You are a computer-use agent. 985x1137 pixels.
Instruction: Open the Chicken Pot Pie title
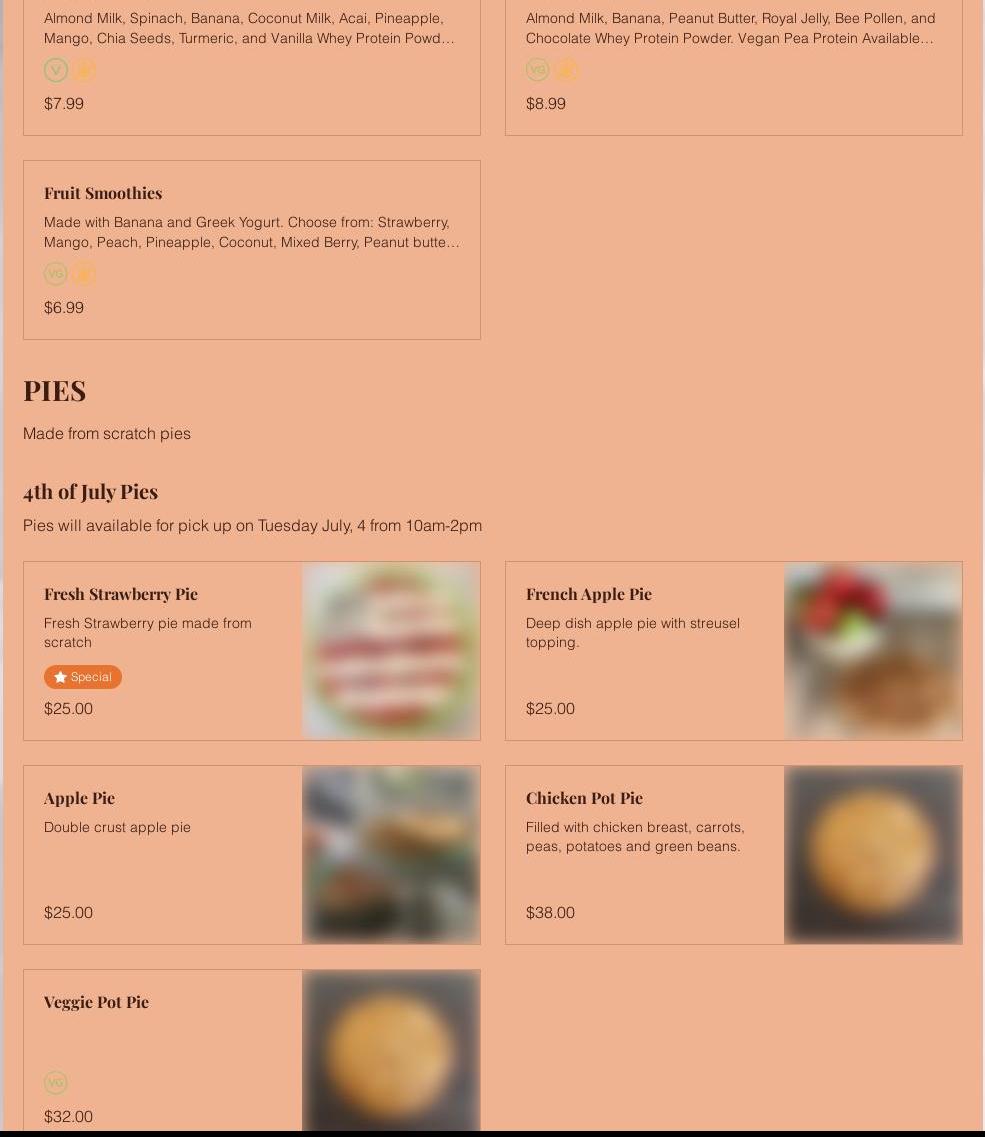tap(585, 798)
